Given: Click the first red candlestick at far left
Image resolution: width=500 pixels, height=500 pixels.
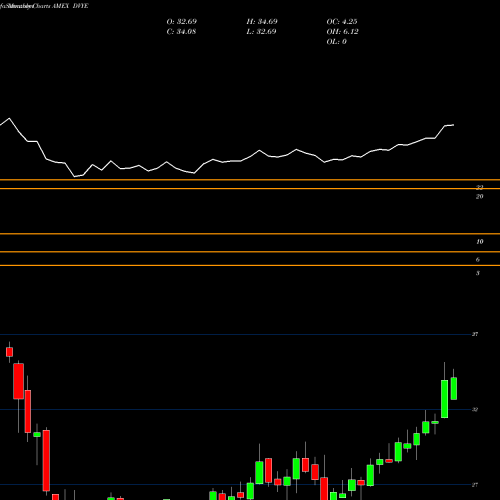Looking at the screenshot, I should point(9,352).
